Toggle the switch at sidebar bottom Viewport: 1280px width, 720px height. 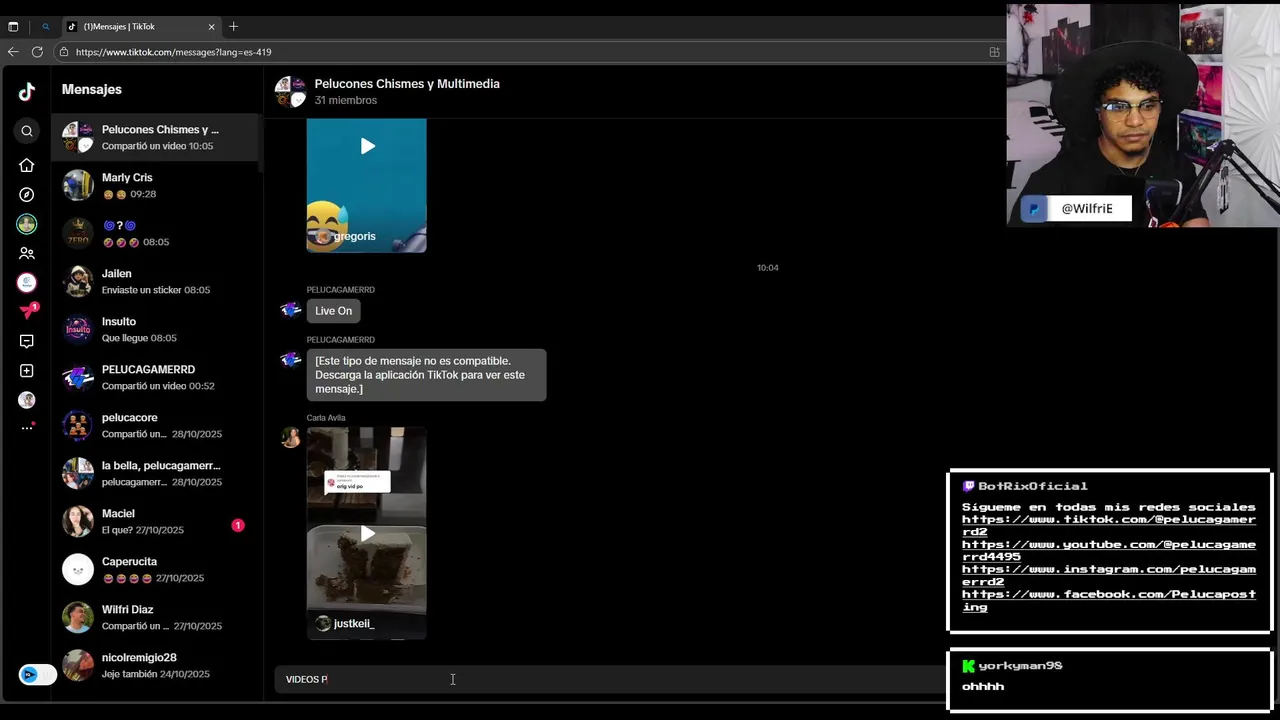36,675
